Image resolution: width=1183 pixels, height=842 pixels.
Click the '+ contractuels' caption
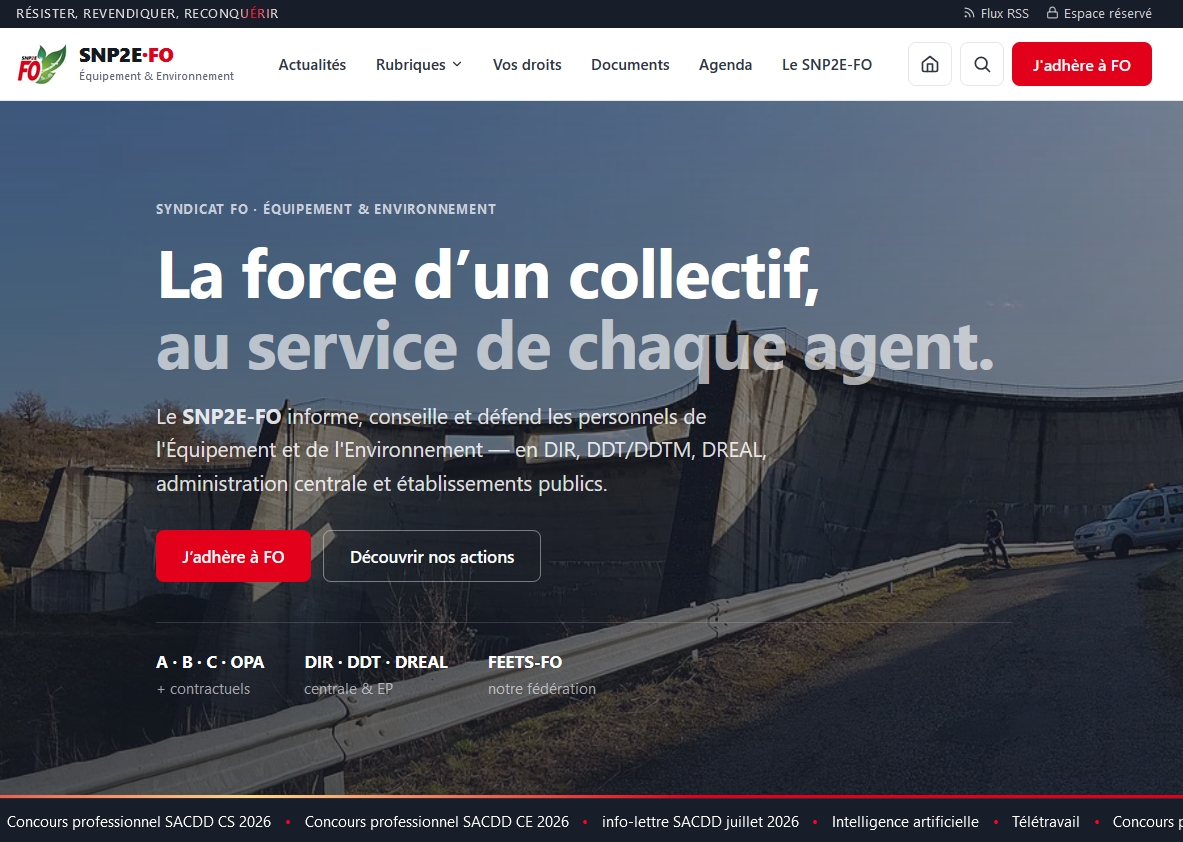coord(203,689)
